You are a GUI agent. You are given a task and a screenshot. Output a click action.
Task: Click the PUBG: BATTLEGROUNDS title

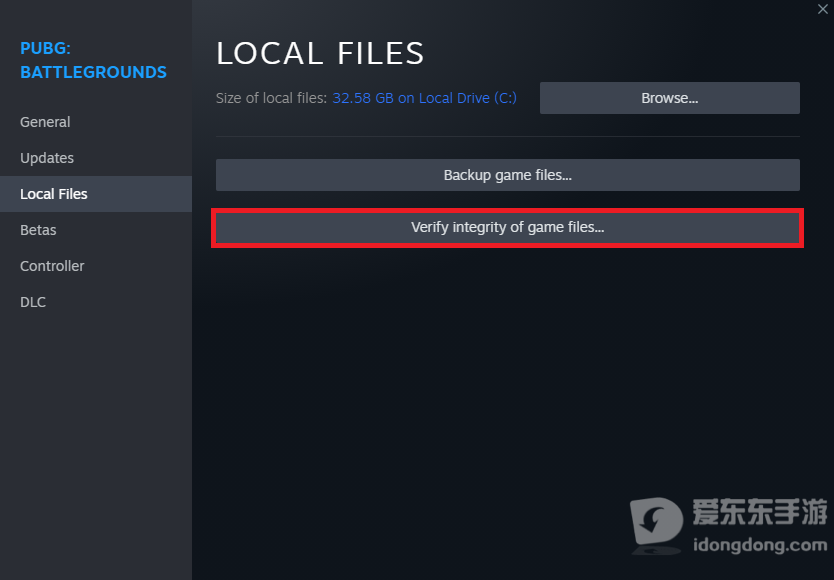point(93,60)
